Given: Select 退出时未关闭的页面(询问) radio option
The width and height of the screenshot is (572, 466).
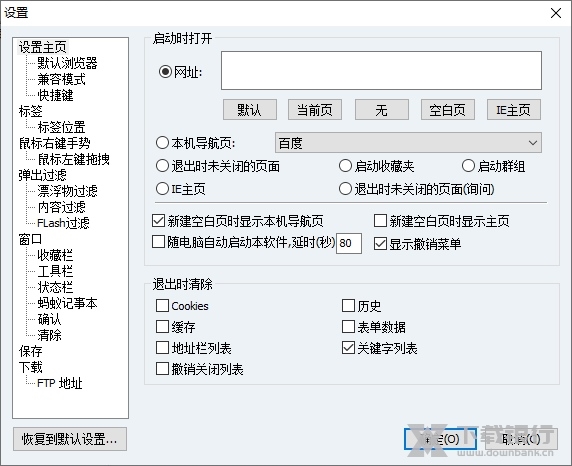Looking at the screenshot, I should pos(345,189).
